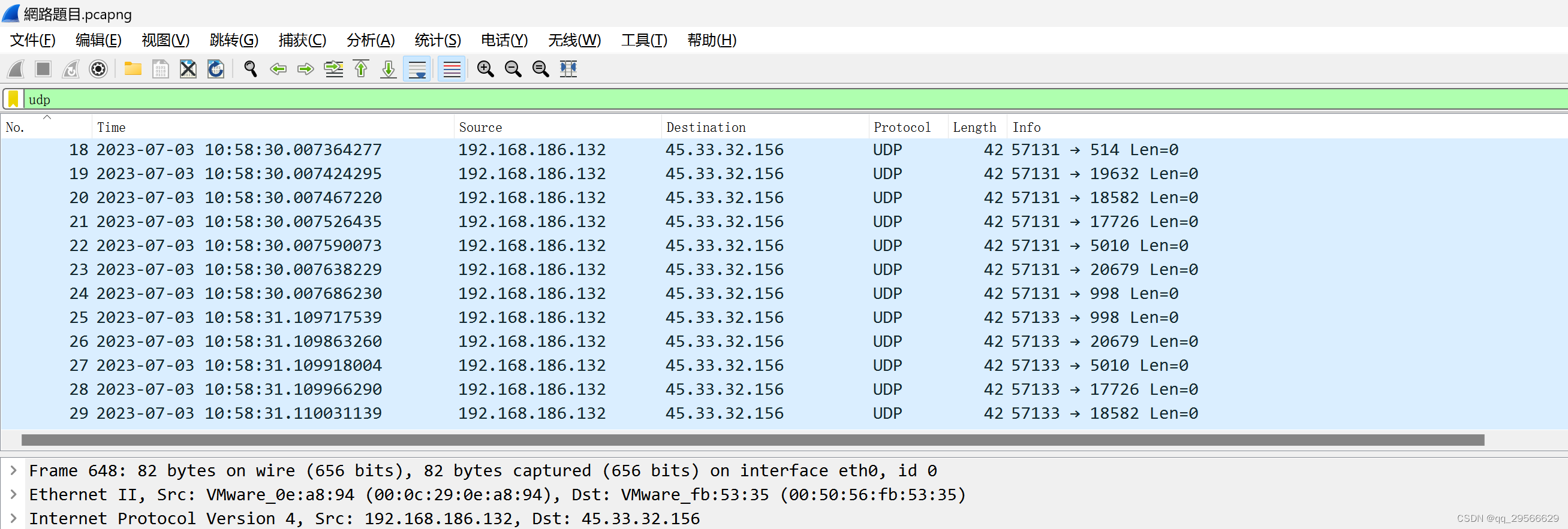Image resolution: width=1568 pixels, height=529 pixels.
Task: Select packet 19 to port 19632
Action: coord(784,174)
